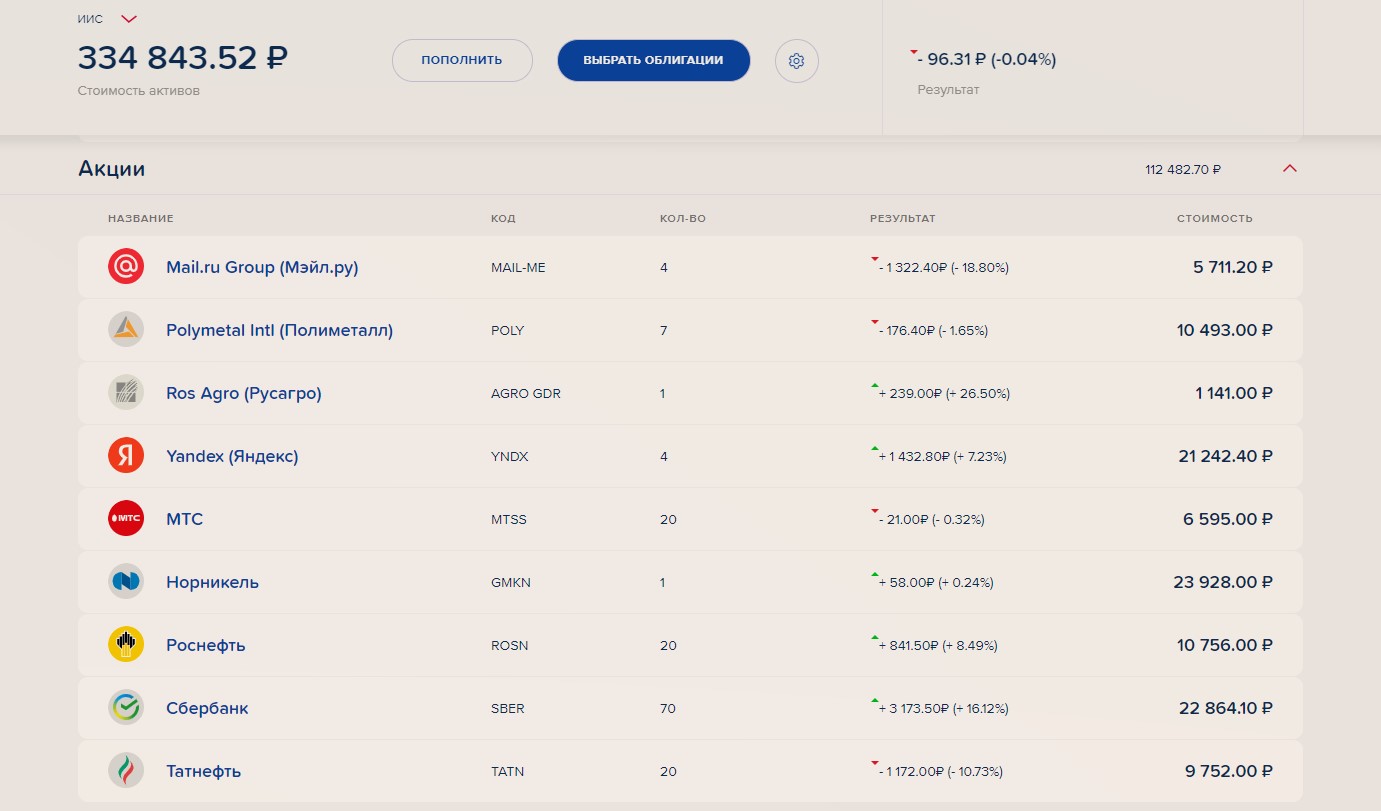Click the ROSN ticker code

point(509,646)
